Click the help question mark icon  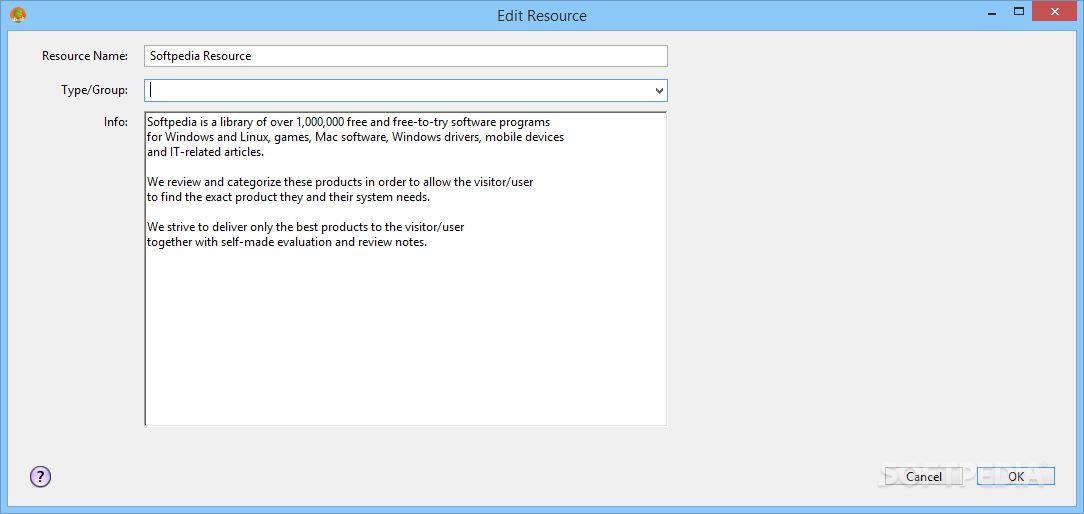[x=41, y=476]
